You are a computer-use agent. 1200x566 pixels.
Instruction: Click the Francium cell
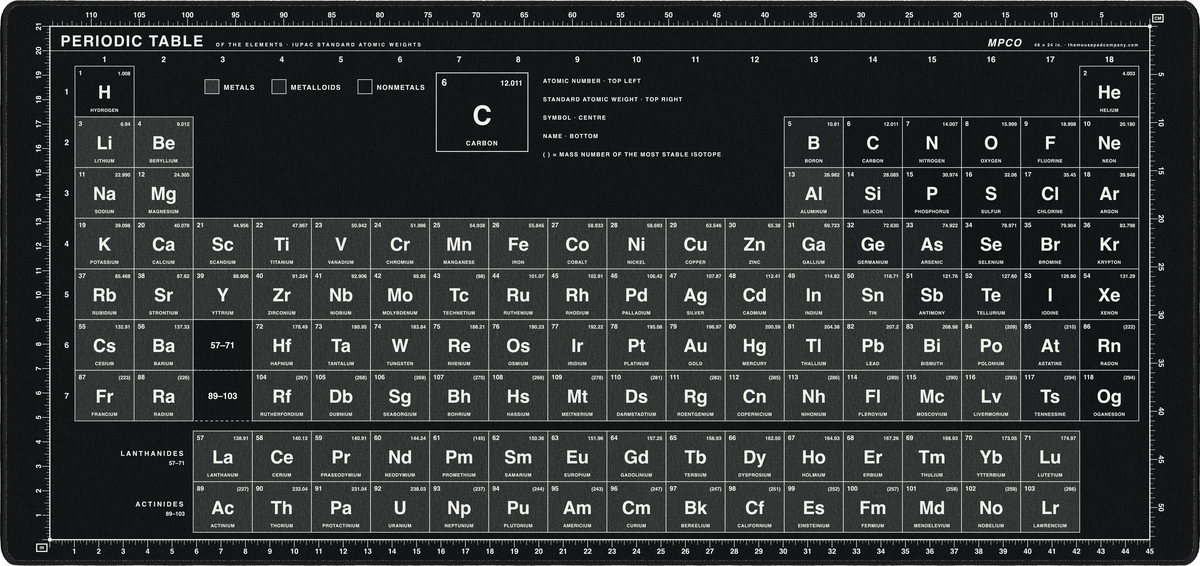point(104,396)
